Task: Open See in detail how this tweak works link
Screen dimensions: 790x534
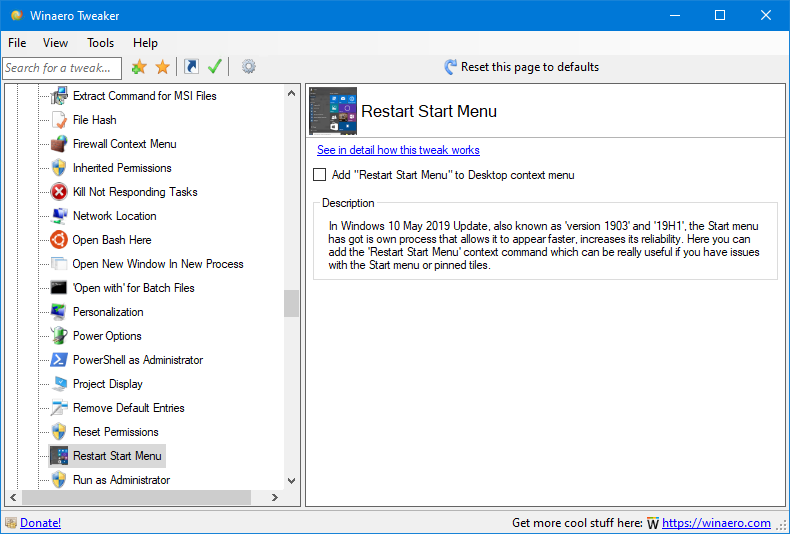Action: (398, 150)
